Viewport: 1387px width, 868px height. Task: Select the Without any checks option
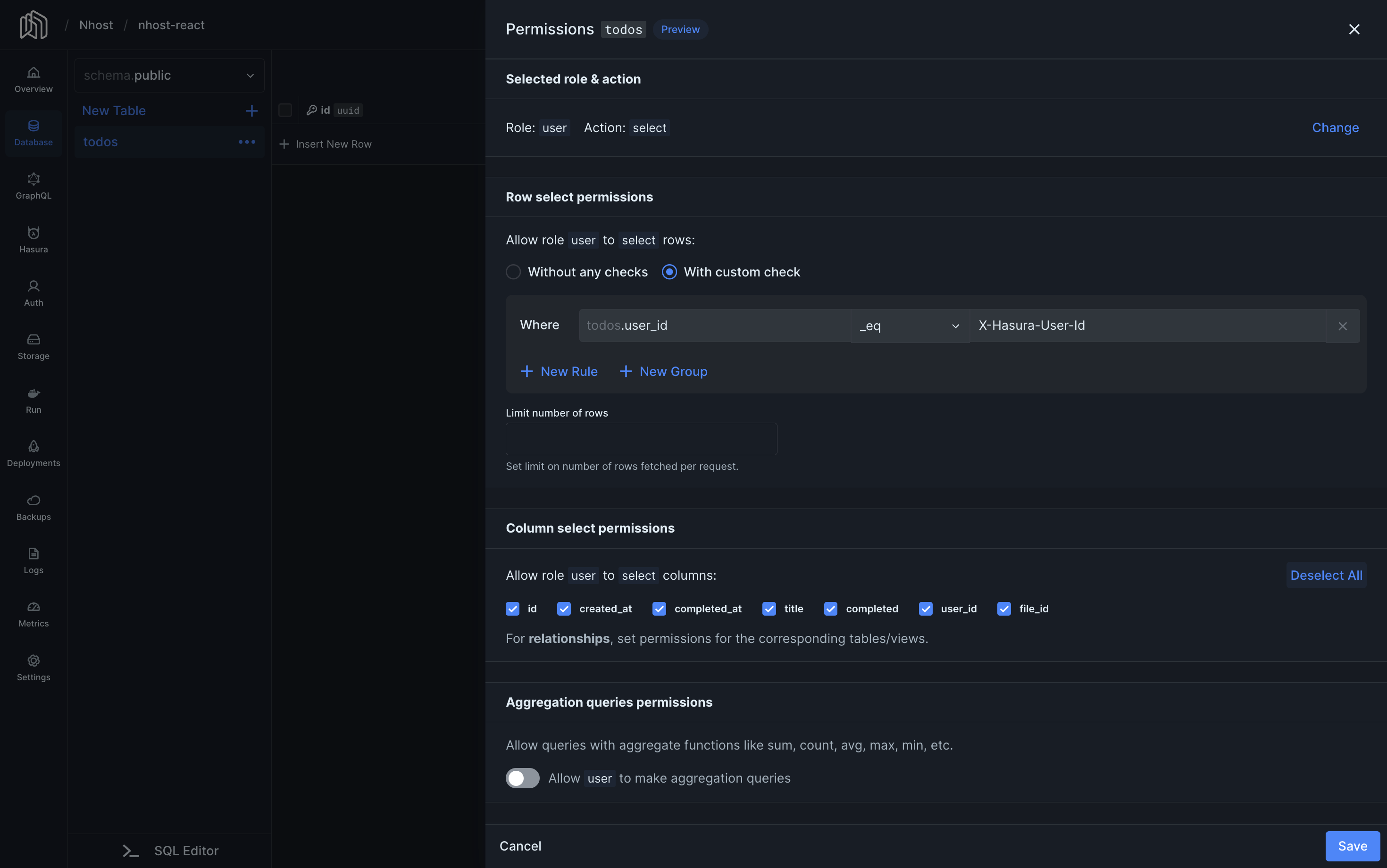tap(513, 272)
